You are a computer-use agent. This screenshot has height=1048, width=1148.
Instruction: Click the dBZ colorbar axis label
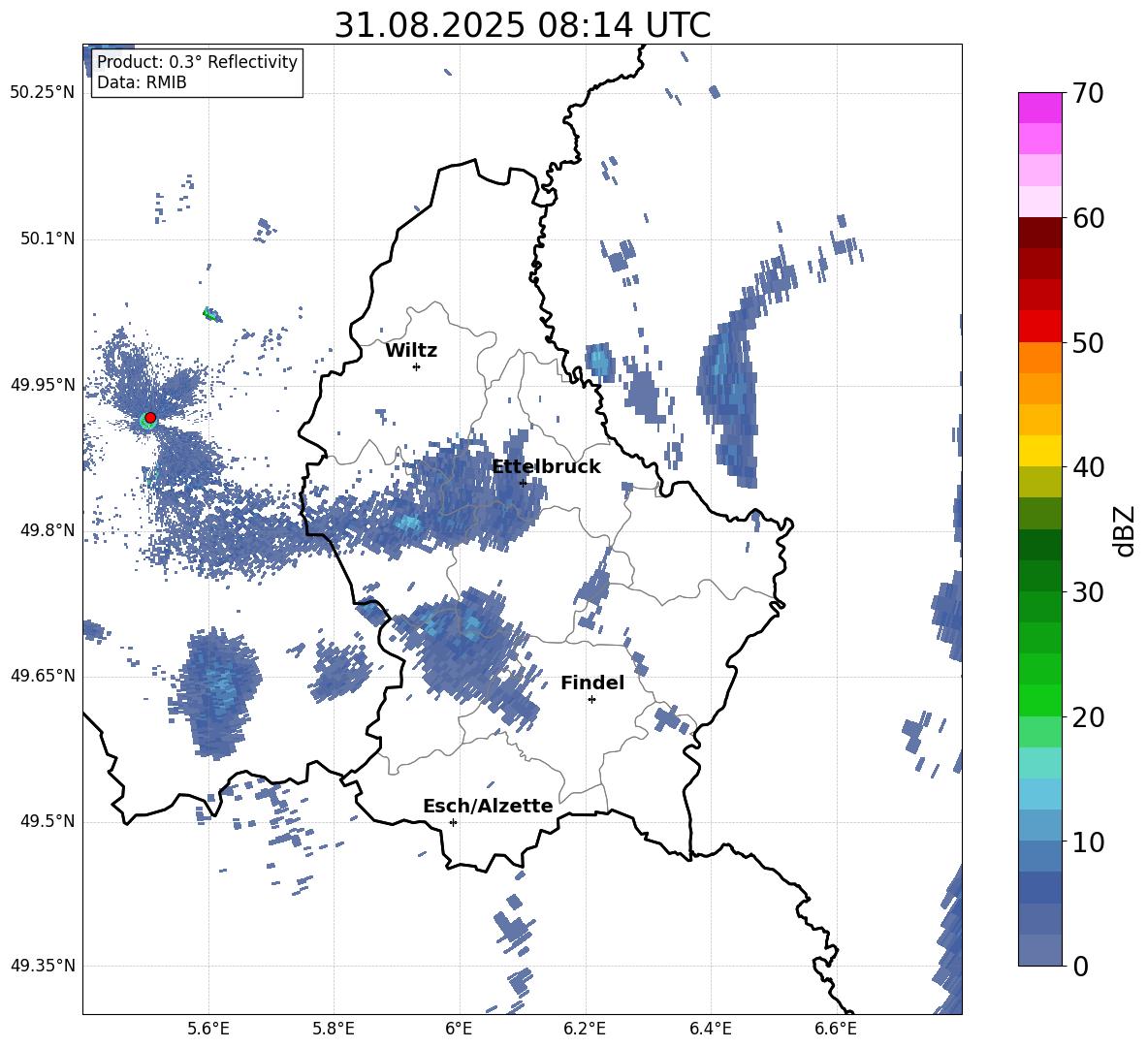point(1126,530)
